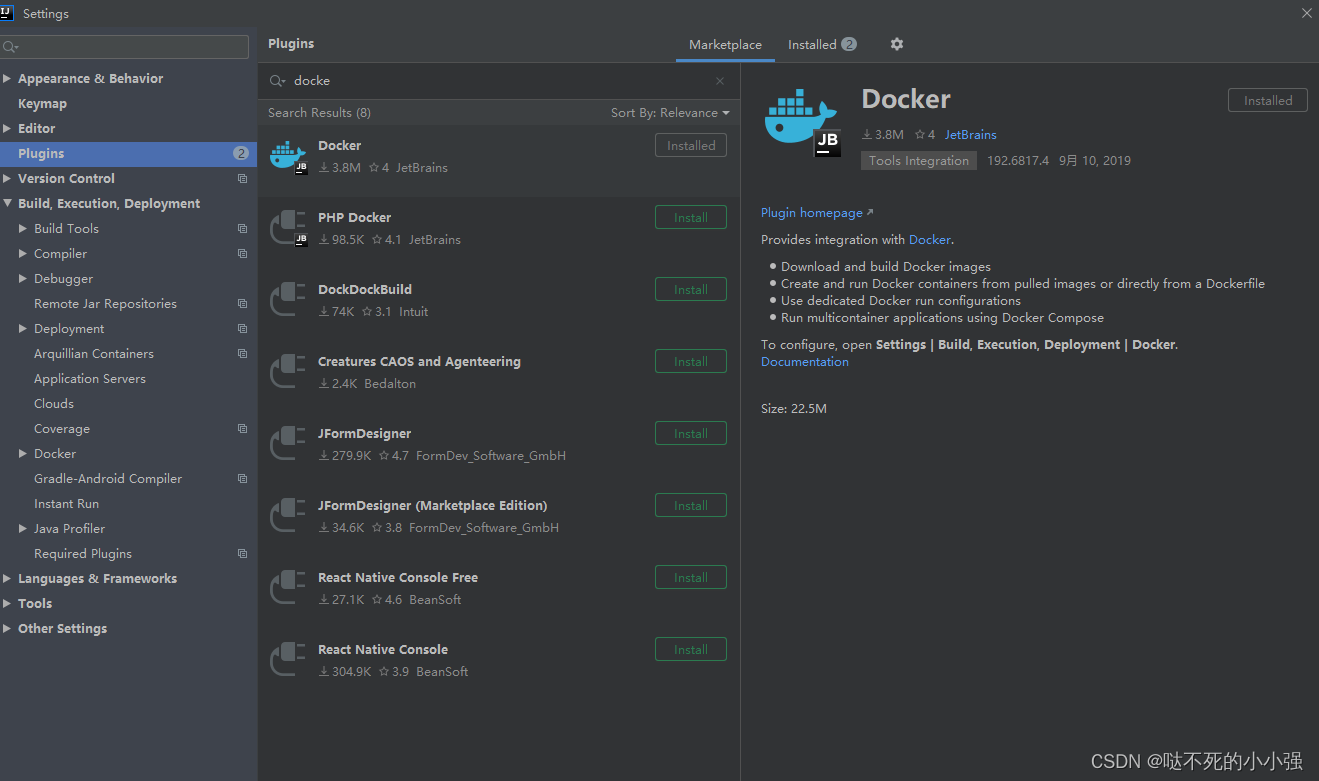Expand the Tools settings node

7,604
